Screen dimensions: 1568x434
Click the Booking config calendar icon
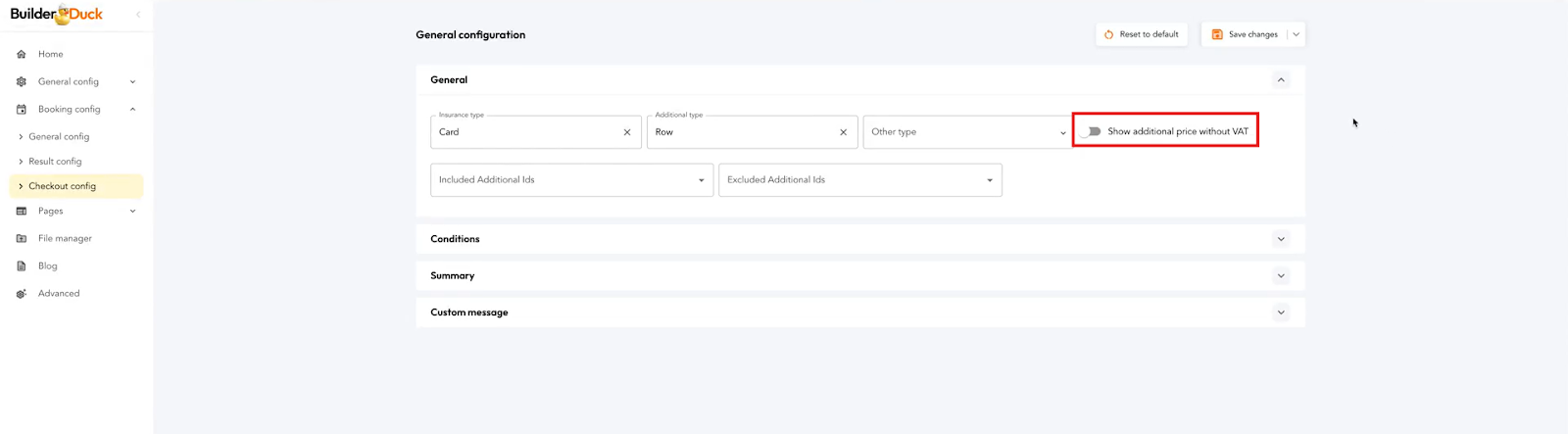tap(22, 110)
